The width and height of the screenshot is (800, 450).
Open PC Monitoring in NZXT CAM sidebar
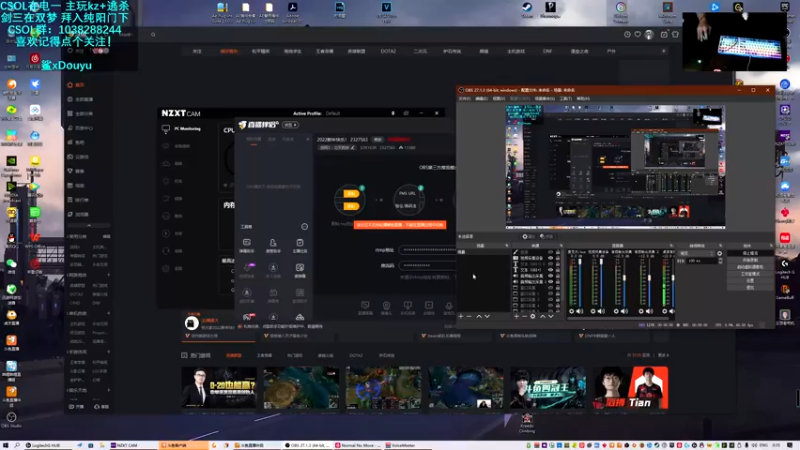click(182, 129)
